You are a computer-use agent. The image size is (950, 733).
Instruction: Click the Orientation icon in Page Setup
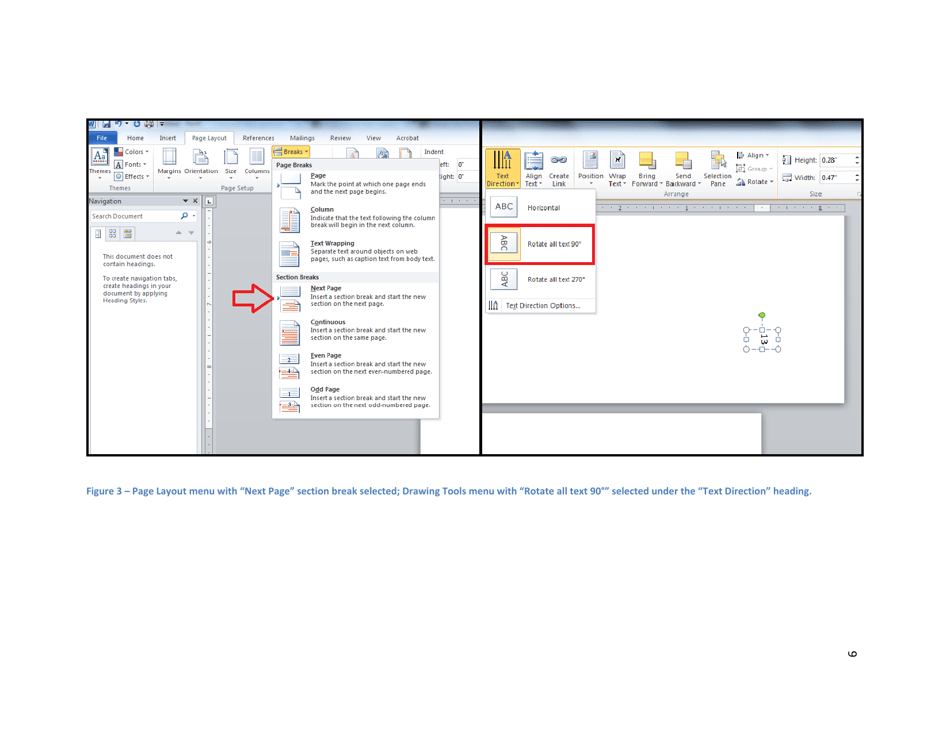(x=201, y=157)
